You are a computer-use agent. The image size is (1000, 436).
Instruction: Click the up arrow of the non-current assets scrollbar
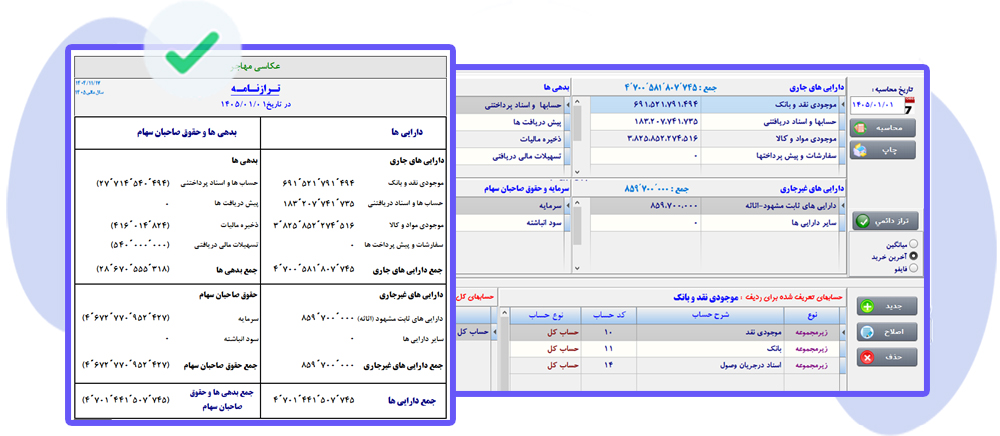[577, 203]
